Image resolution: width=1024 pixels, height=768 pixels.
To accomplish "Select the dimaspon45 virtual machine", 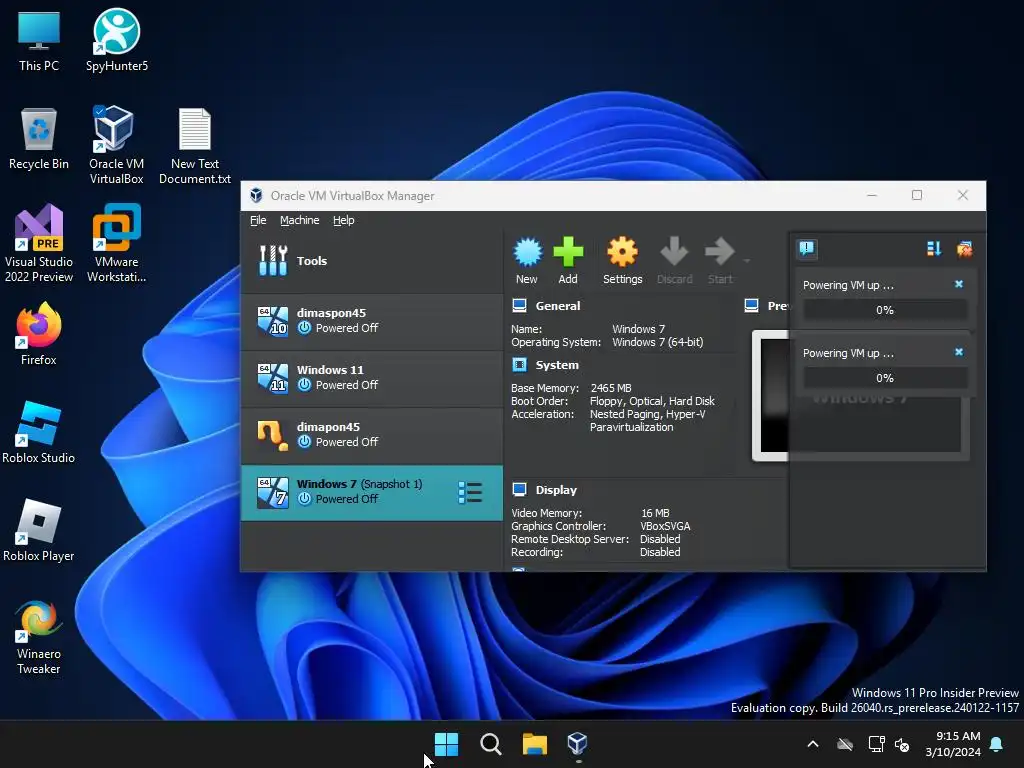I will click(x=372, y=321).
